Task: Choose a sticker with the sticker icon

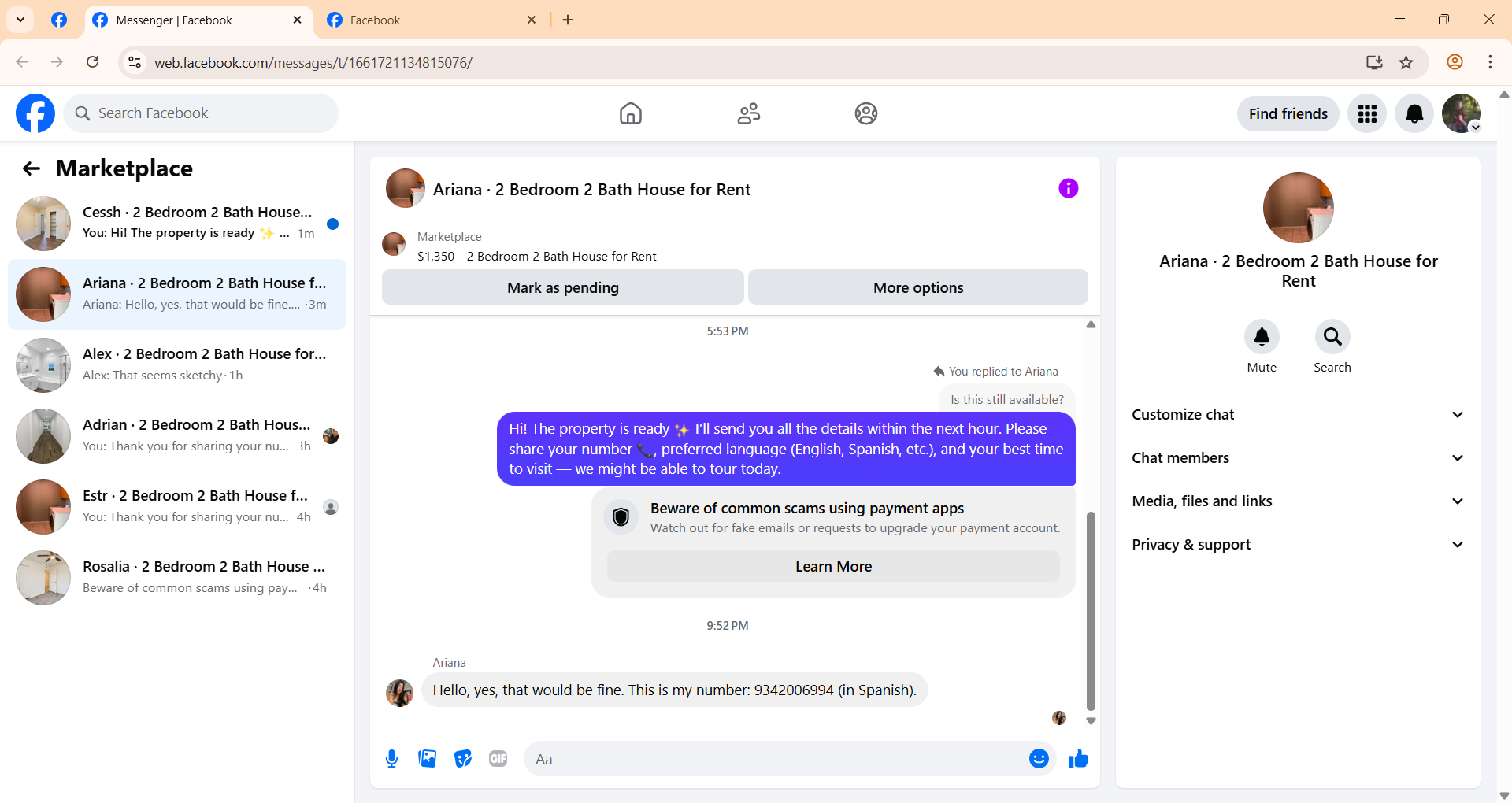Action: (463, 759)
